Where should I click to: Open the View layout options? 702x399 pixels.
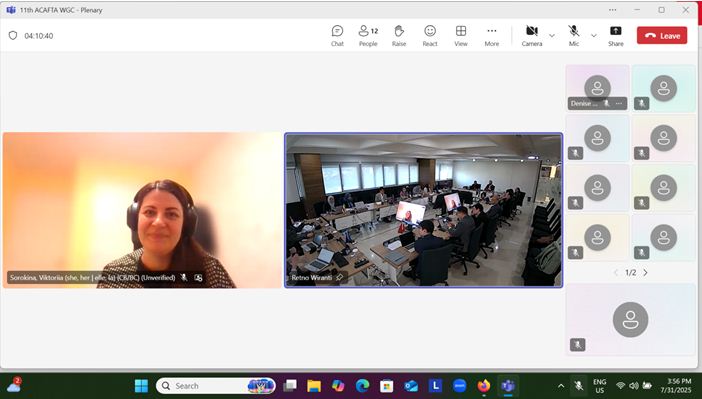[461, 36]
